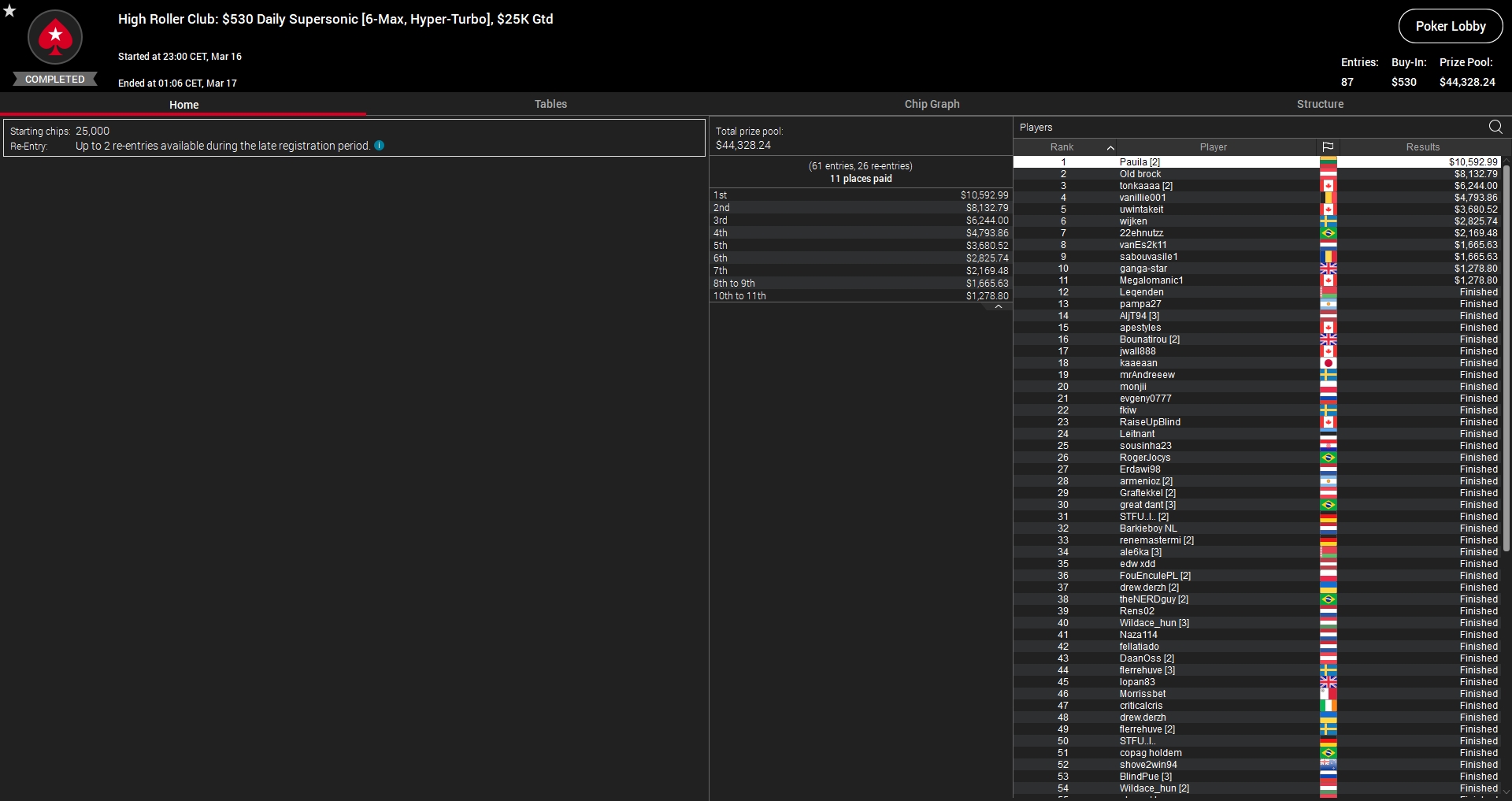1512x801 pixels.
Task: Click the vertical scrollbar in players list
Action: click(1506, 358)
